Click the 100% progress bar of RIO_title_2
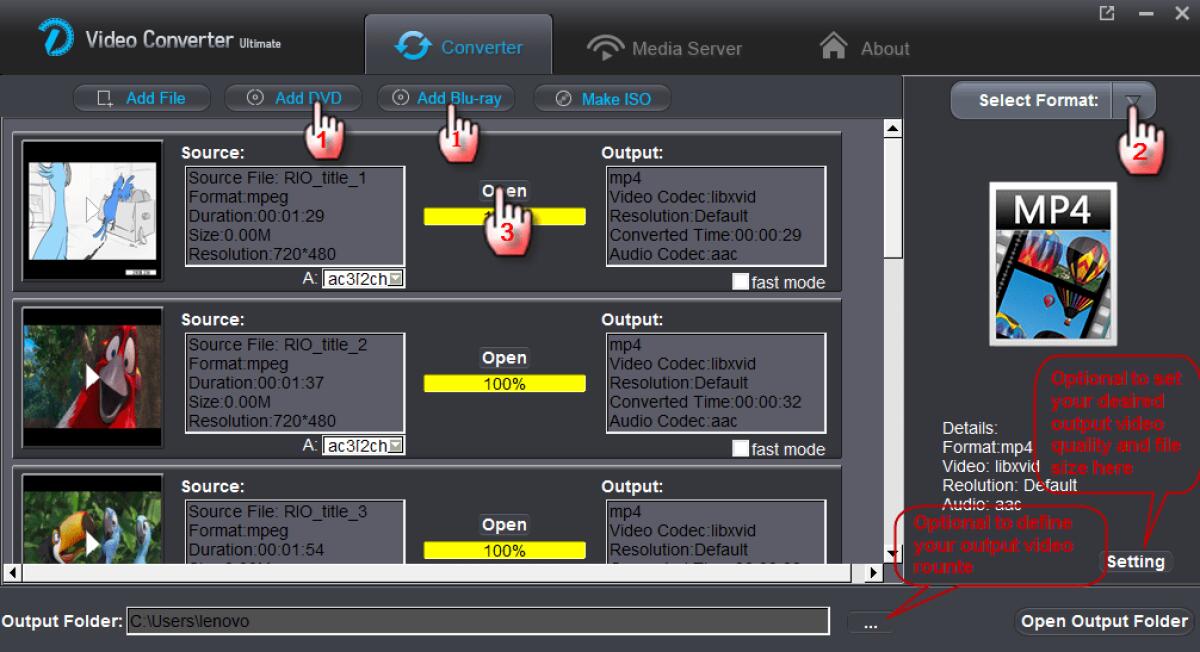Viewport: 1200px width, 652px height. click(505, 383)
